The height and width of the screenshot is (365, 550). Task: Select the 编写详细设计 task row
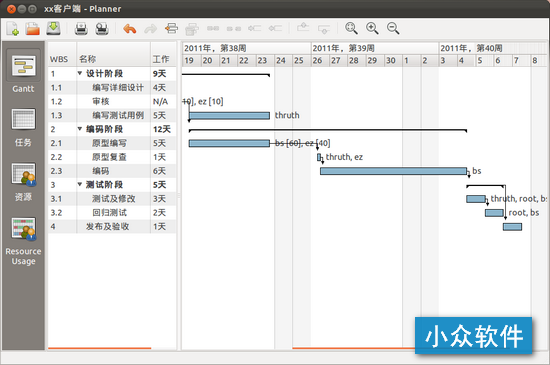tap(112, 88)
